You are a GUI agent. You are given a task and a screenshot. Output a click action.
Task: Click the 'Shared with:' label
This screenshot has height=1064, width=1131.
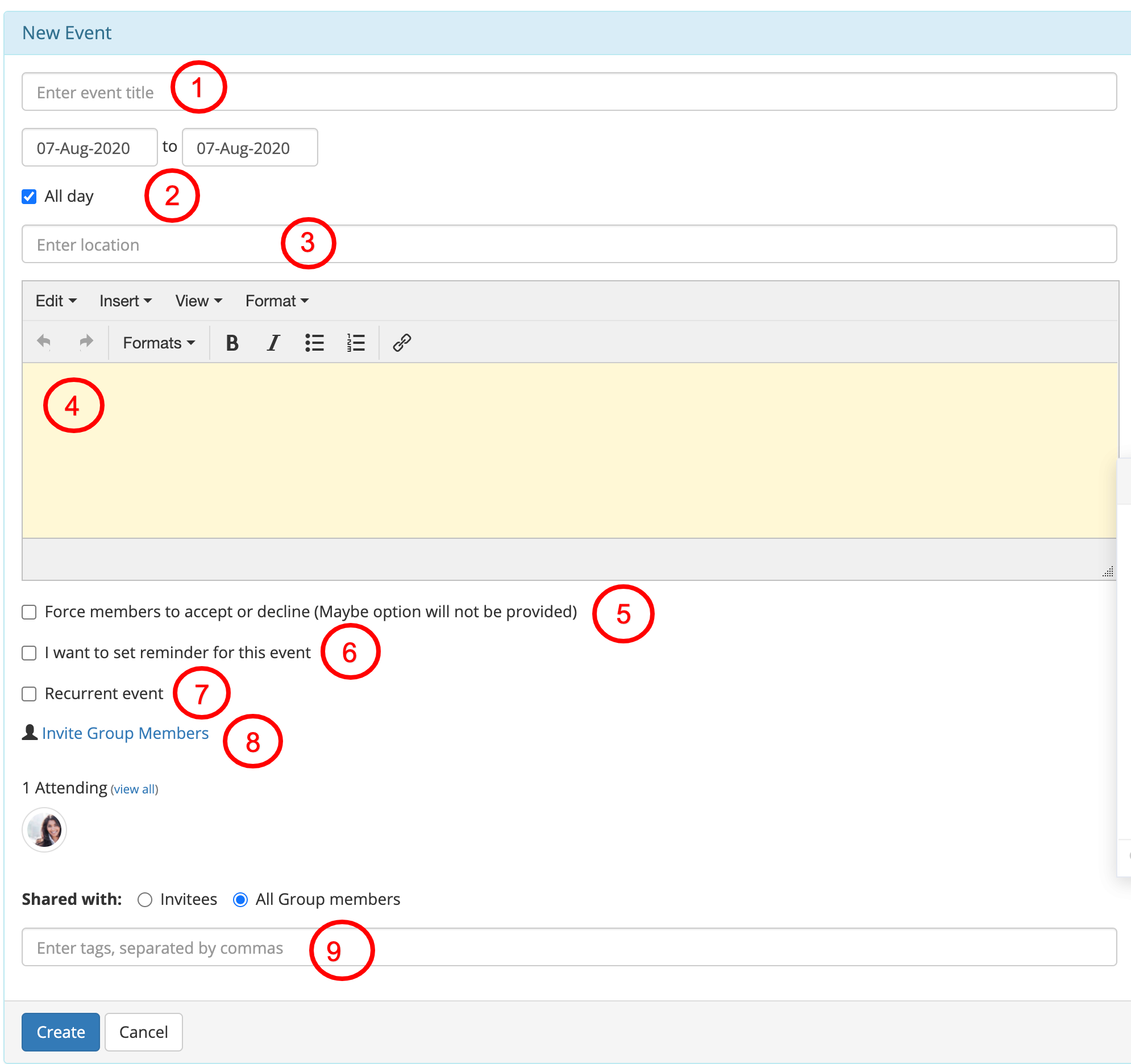(x=72, y=899)
